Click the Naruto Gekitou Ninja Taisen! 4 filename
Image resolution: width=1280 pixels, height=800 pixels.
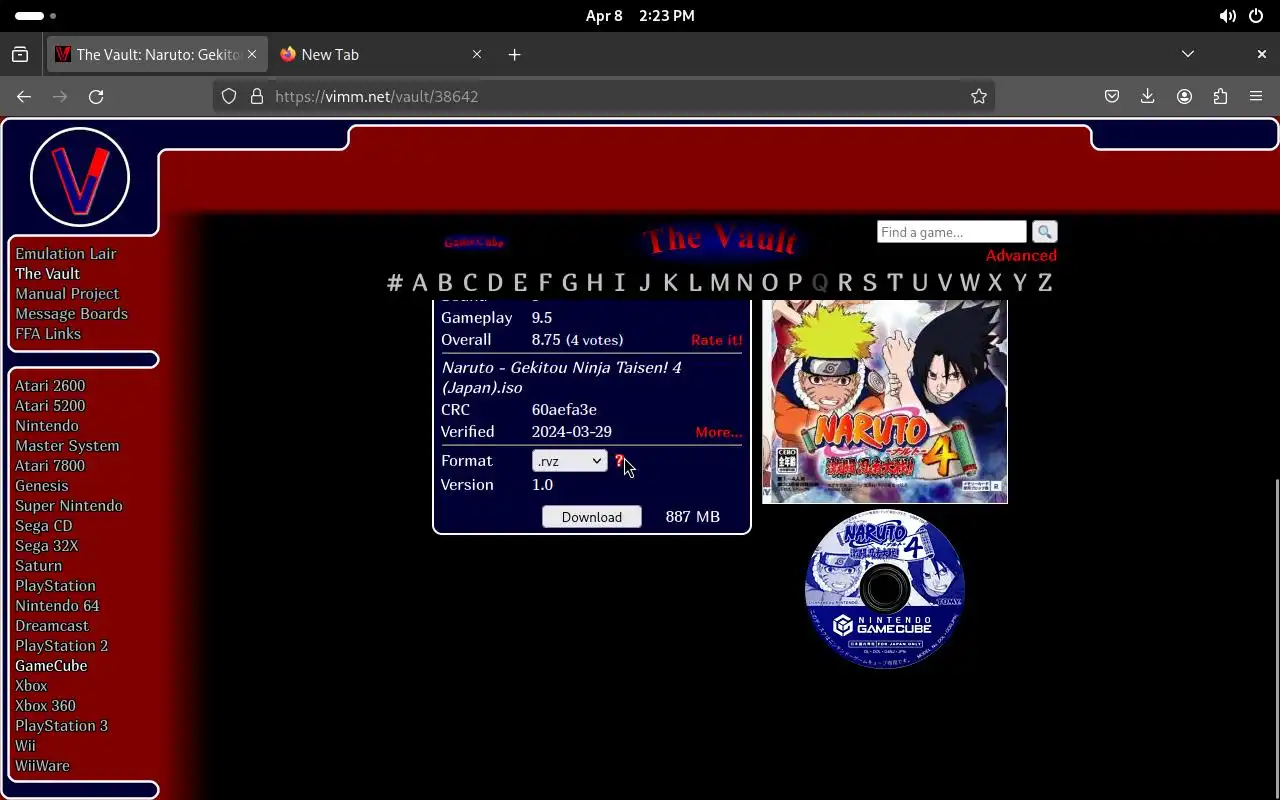pos(561,378)
